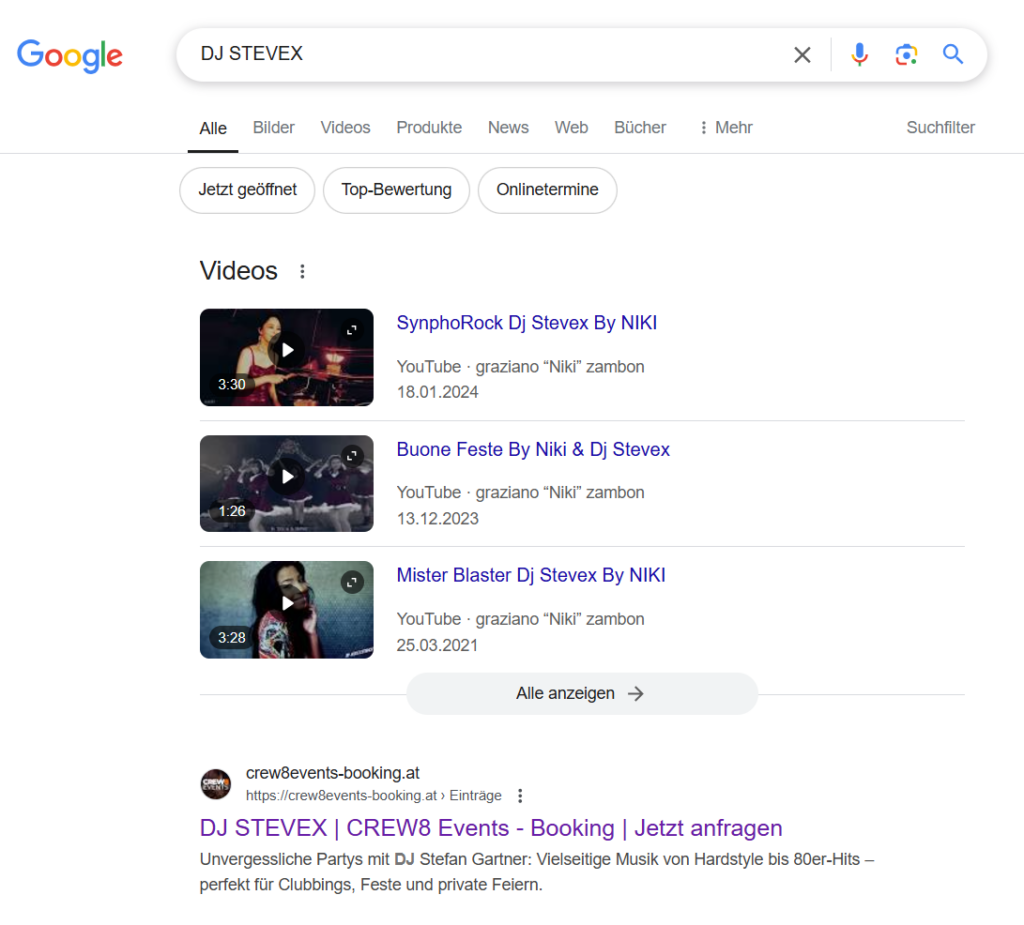This screenshot has width=1024, height=925.
Task: Open the DJ STEVEX CREW8 Events result
Action: [x=490, y=828]
